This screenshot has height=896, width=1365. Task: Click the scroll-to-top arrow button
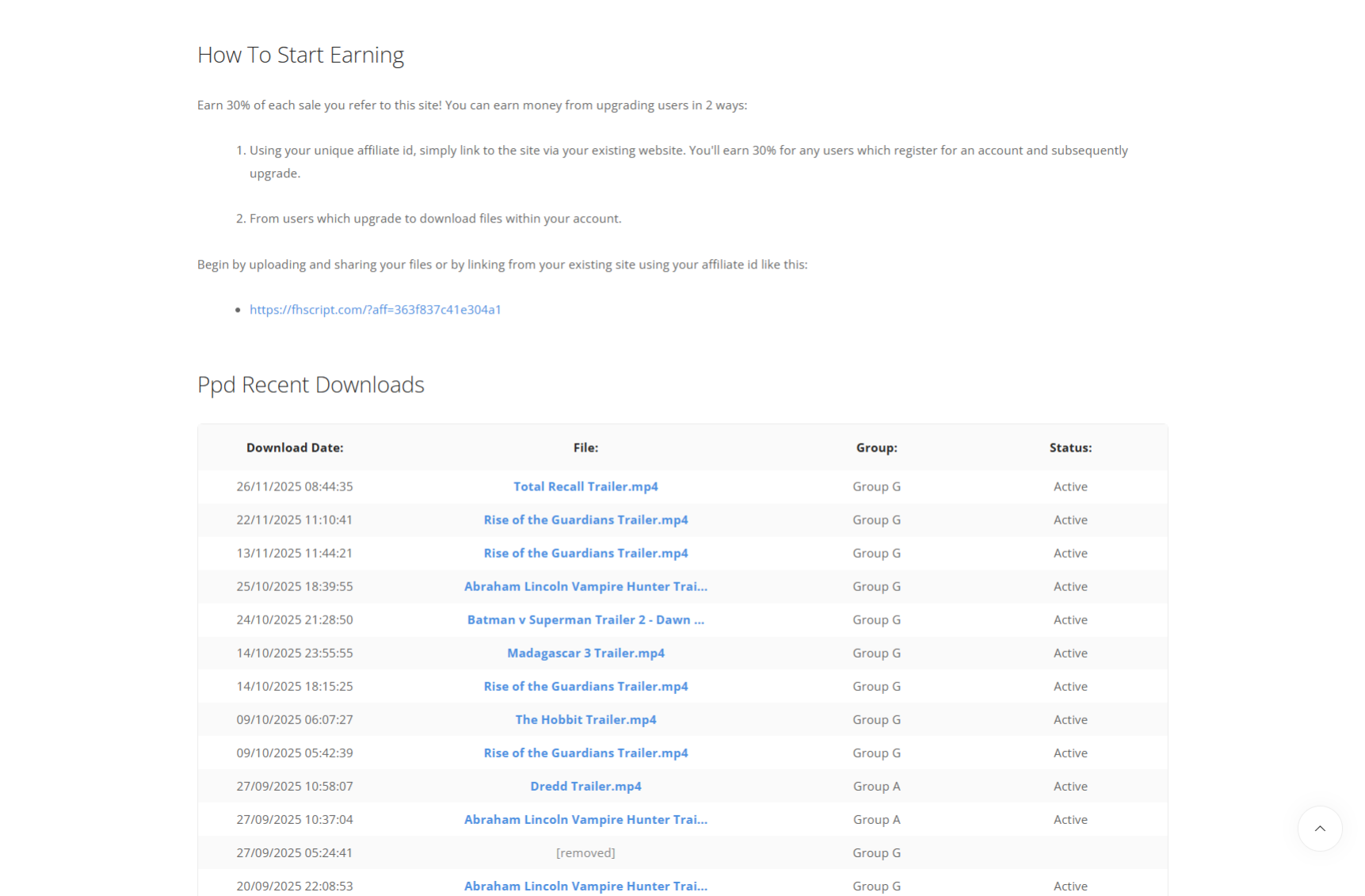coord(1319,829)
